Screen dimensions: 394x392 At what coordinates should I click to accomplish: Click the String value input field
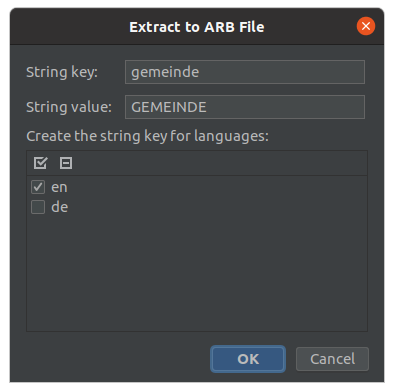(245, 107)
